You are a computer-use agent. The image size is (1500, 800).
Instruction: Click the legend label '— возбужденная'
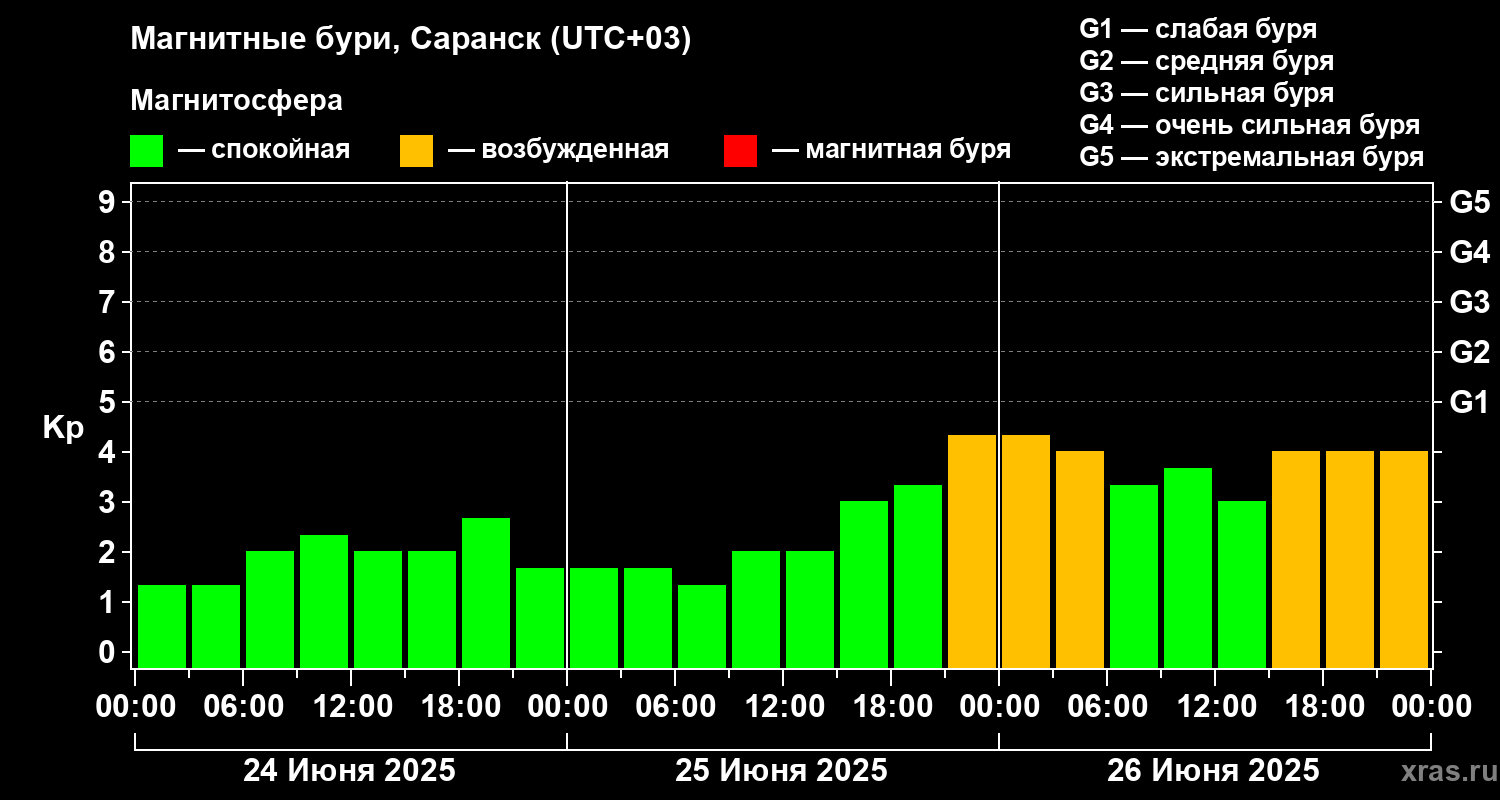coord(558,150)
